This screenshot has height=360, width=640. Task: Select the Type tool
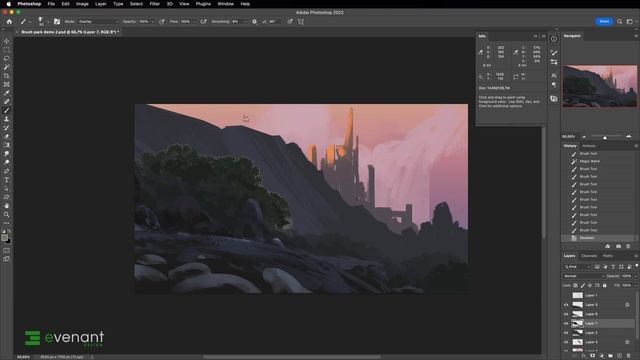pyautogui.click(x=7, y=180)
